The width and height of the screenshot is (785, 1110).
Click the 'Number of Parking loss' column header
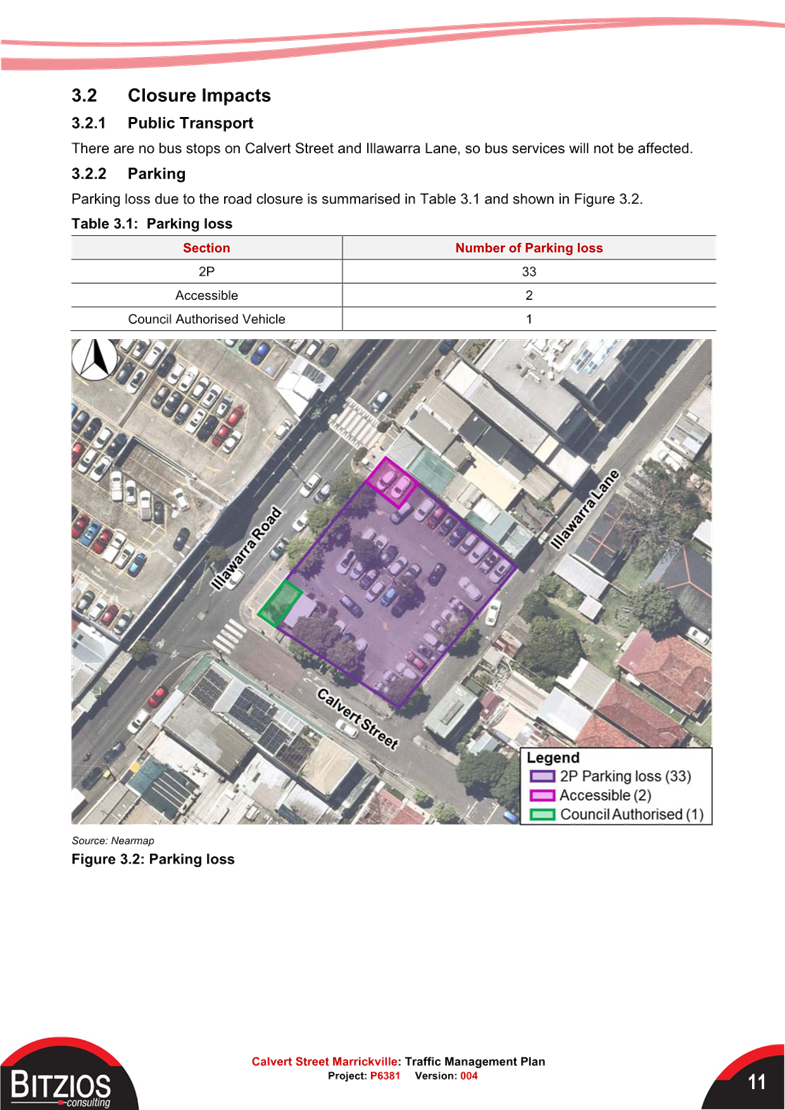[x=529, y=248]
